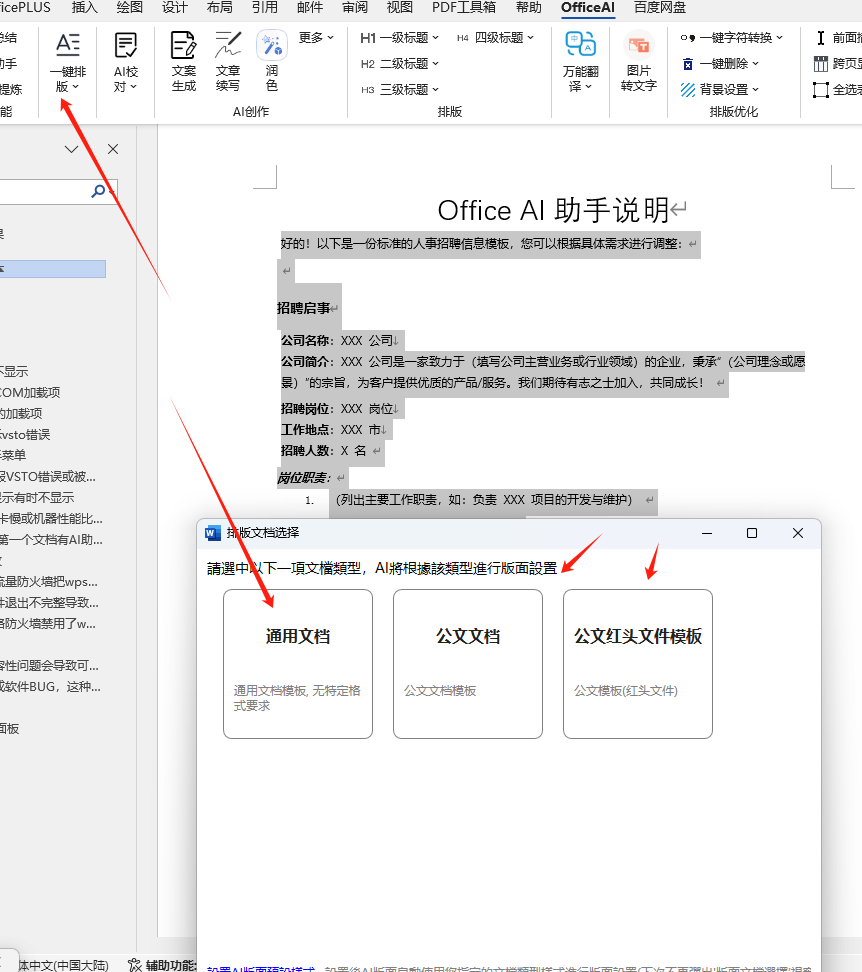
Task: Open the 设计 ribbon tab
Action: tap(174, 7)
